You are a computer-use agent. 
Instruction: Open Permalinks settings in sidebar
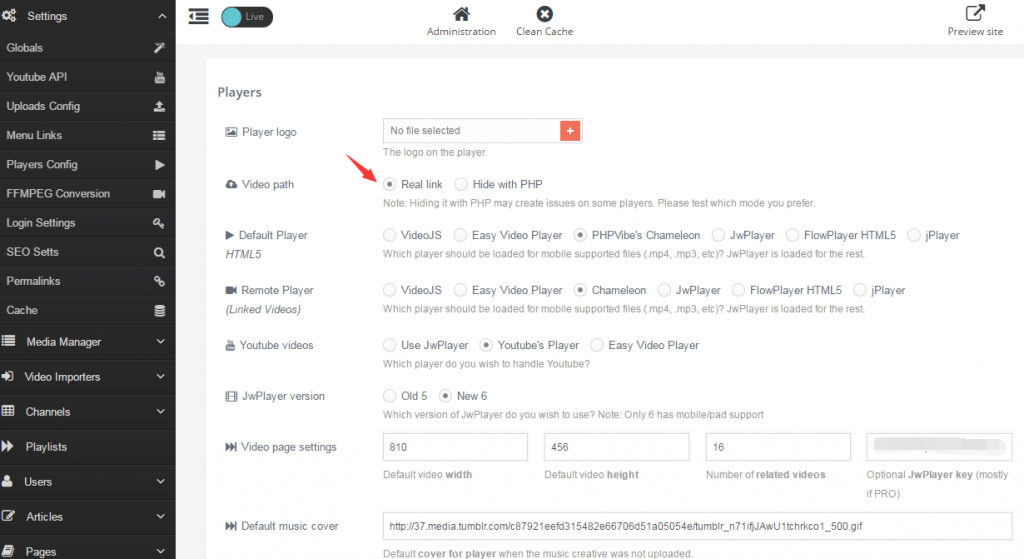(34, 281)
